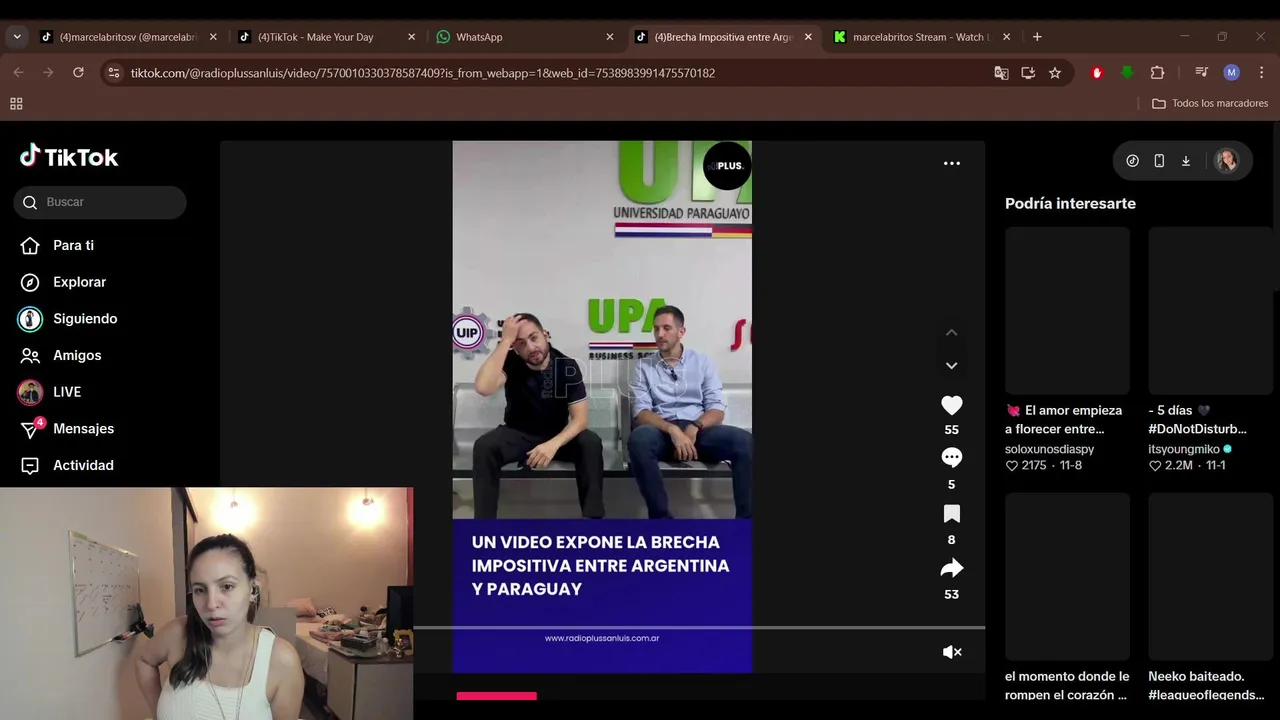Go back in browser history
The width and height of the screenshot is (1280, 720).
coord(18,73)
